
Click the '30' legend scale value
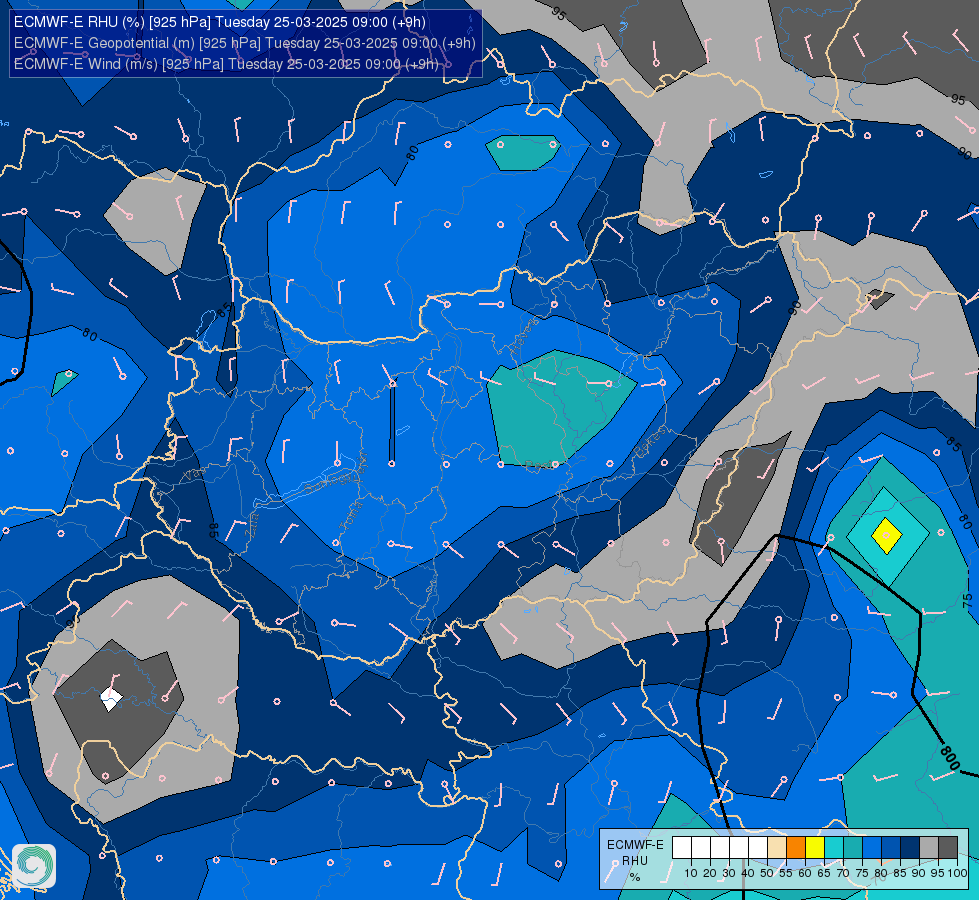[x=729, y=873]
